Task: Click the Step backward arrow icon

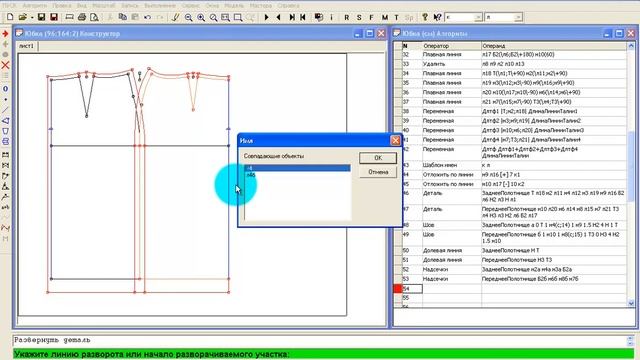Action: point(279,17)
